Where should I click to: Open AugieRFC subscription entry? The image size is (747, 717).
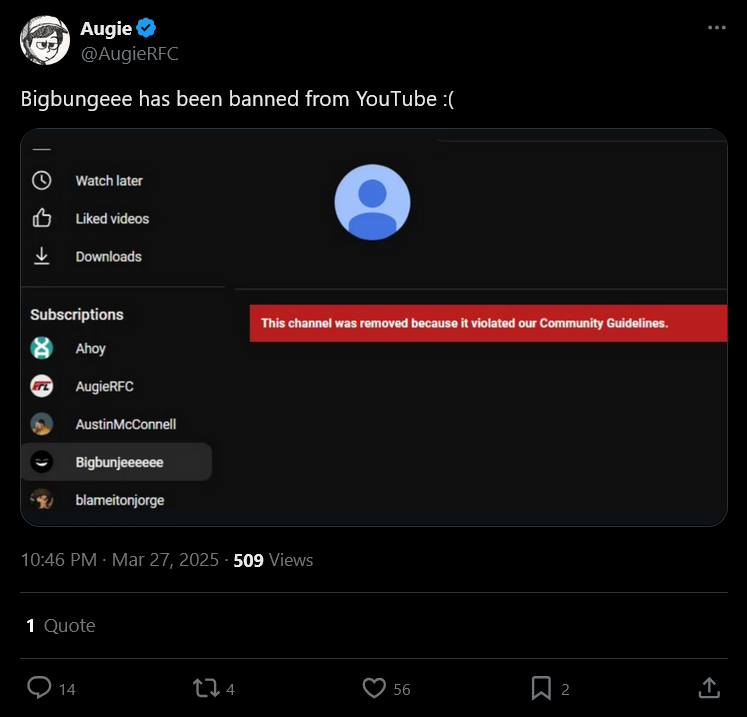[x=104, y=386]
